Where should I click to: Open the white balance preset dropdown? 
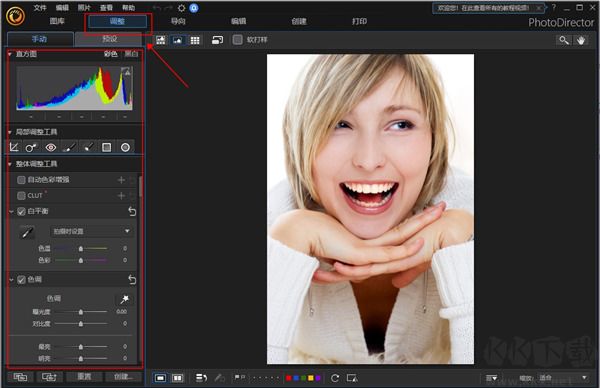91,231
